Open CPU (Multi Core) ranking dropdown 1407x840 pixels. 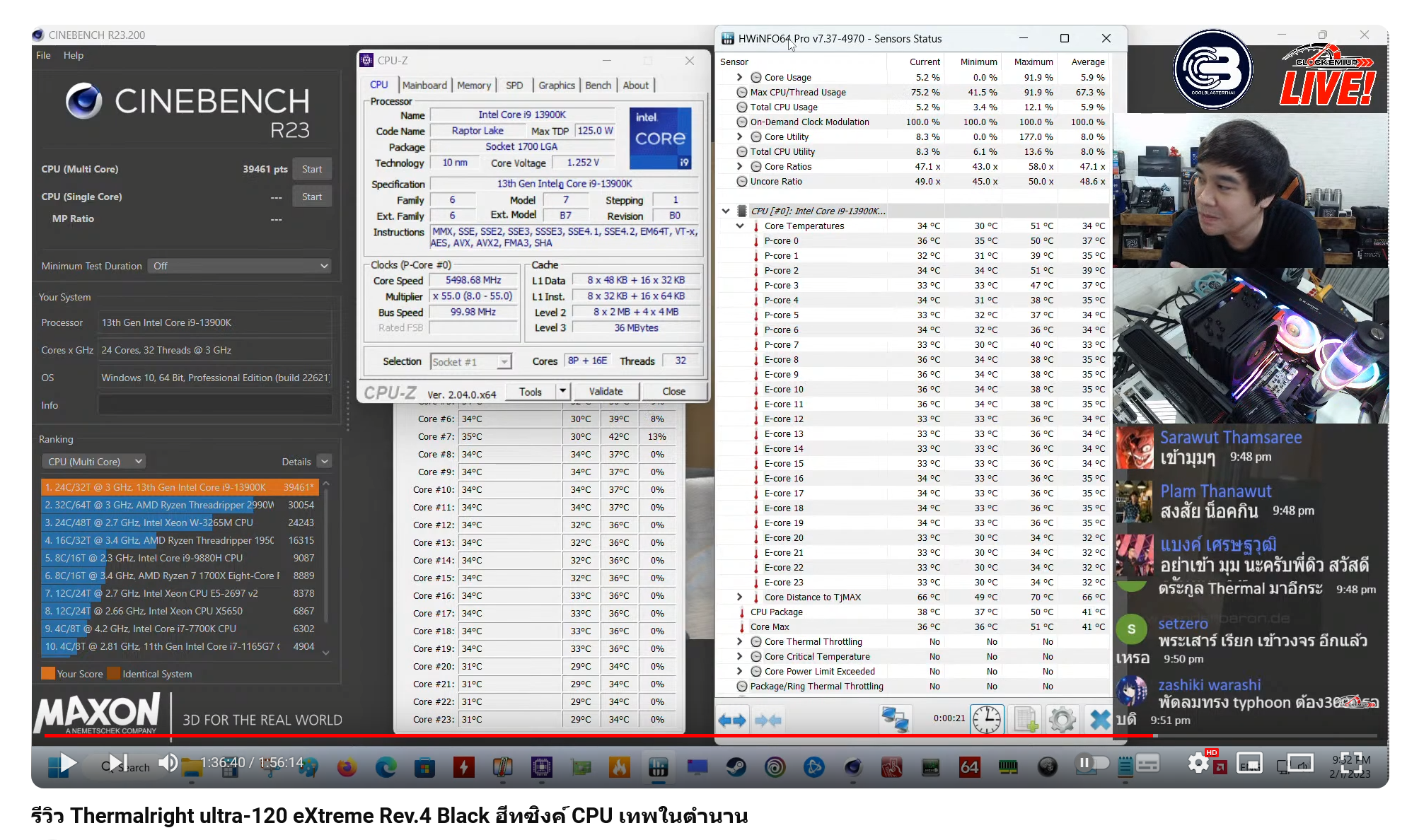94,461
